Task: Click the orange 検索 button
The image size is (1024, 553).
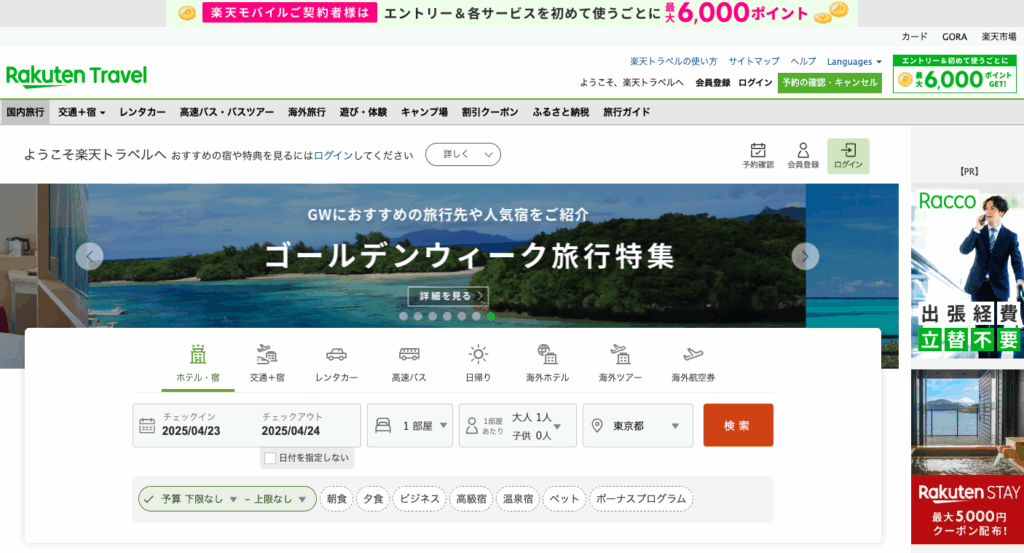Action: [738, 425]
